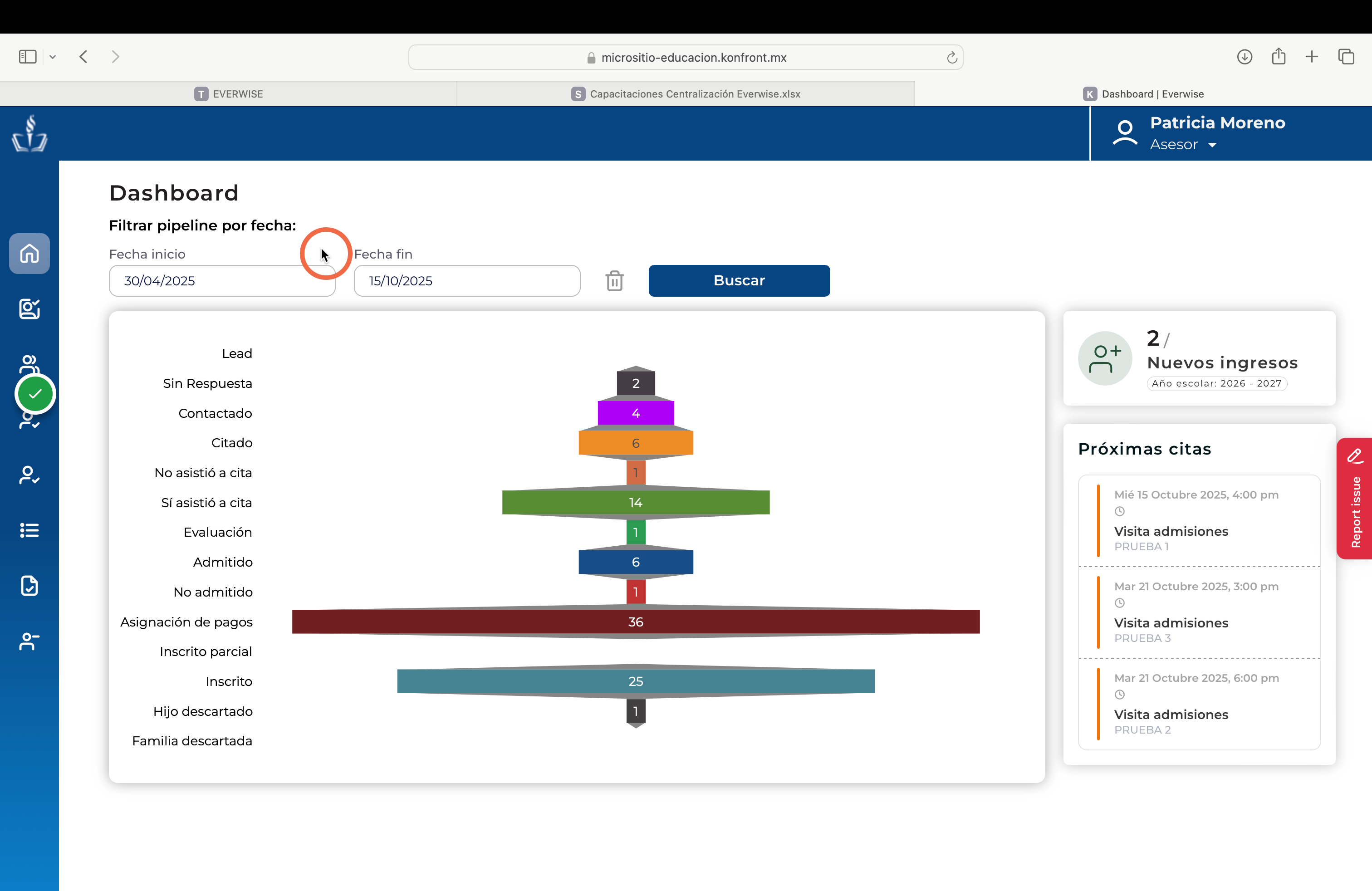The width and height of the screenshot is (1372, 891).
Task: Open Visita admisiones PRUEBA 1 appointment
Action: coord(1199,520)
